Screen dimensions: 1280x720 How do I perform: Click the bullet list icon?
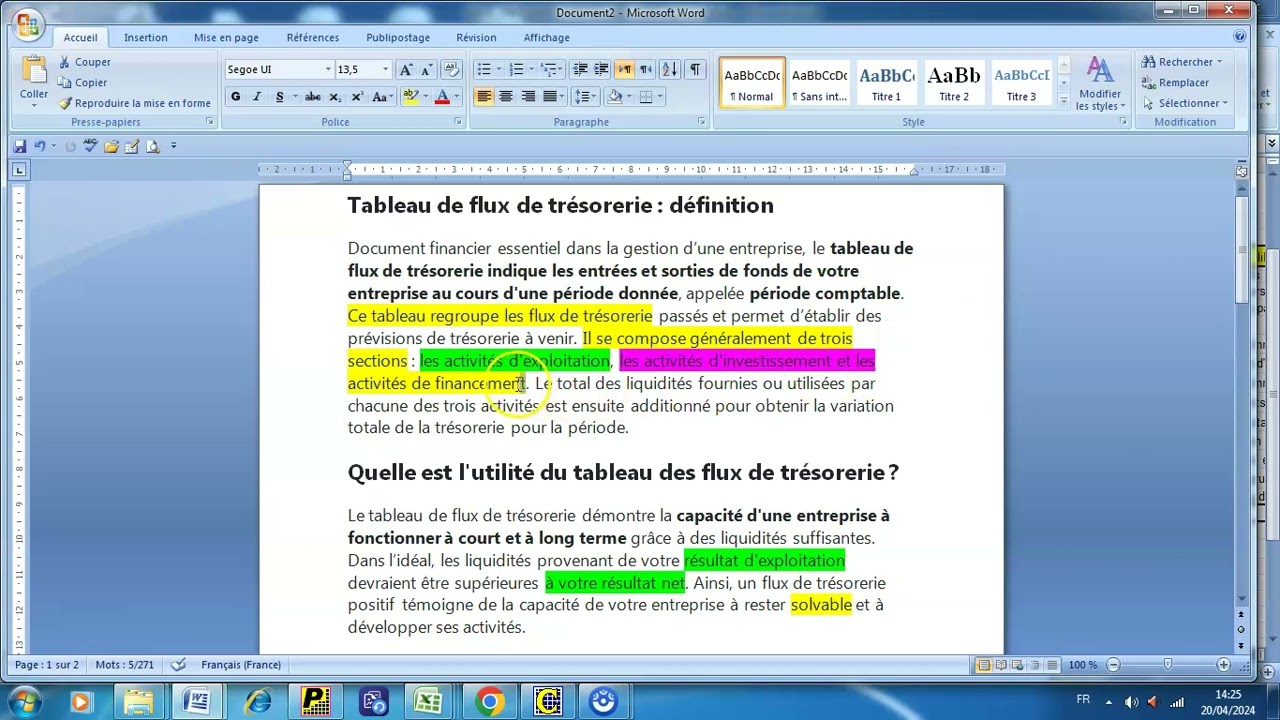tap(484, 69)
